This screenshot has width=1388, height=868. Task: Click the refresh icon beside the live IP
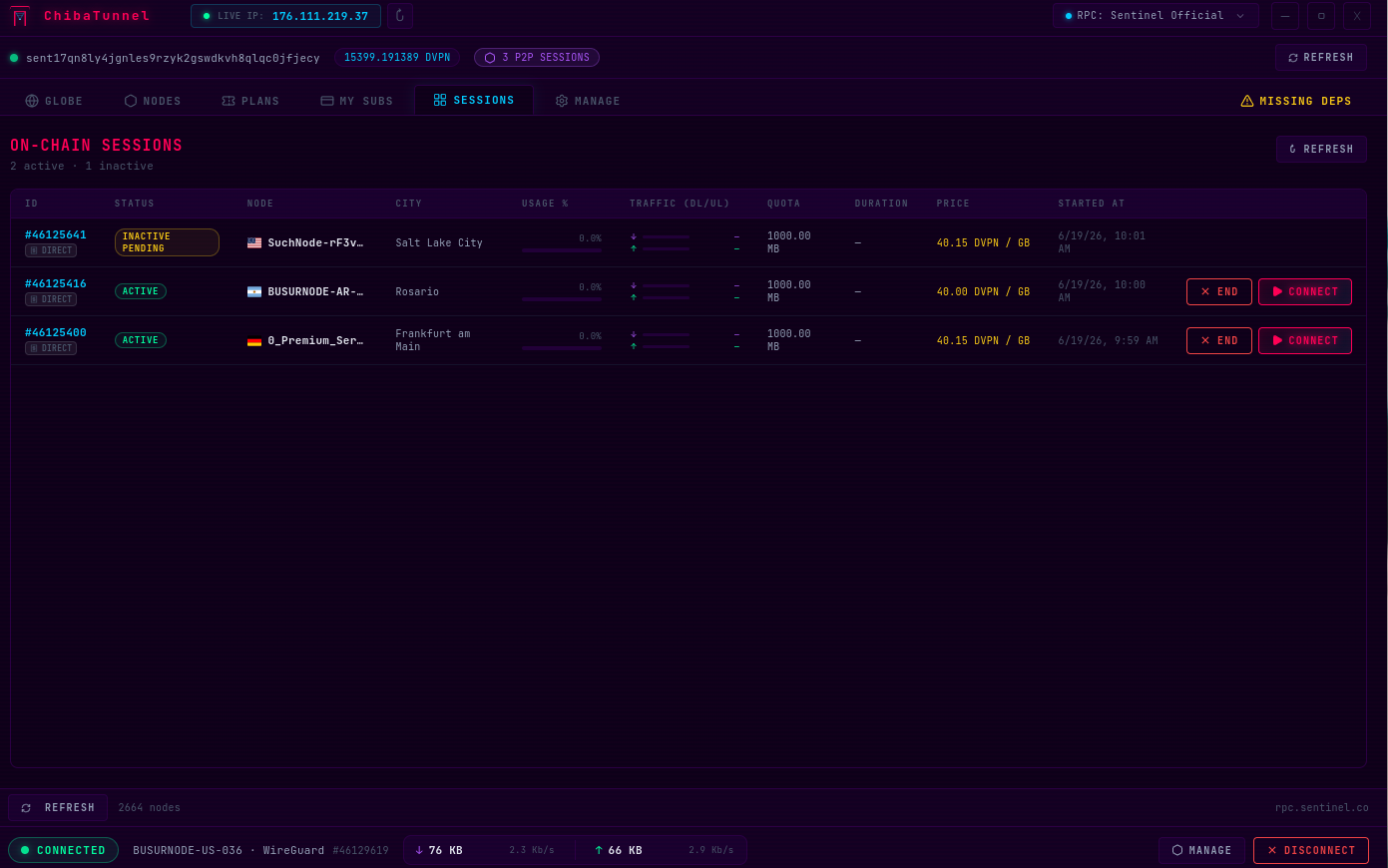[400, 16]
